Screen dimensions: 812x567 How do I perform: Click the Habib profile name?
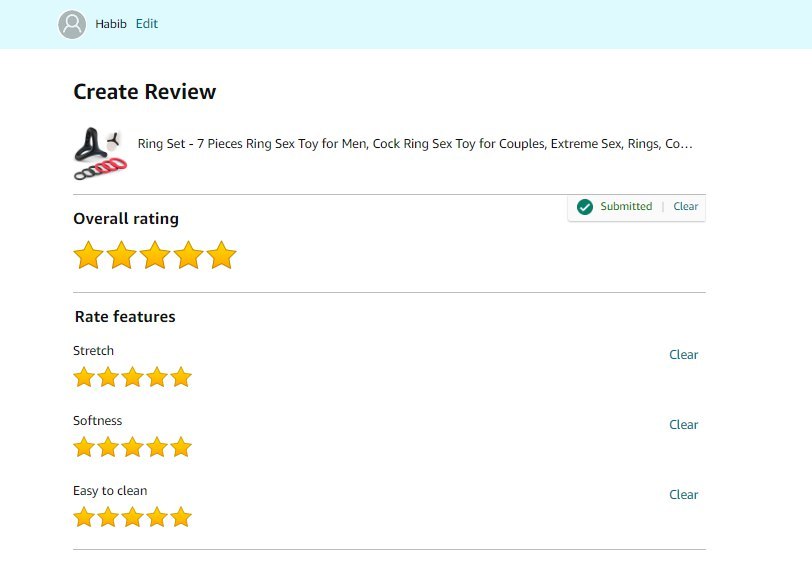pos(111,24)
